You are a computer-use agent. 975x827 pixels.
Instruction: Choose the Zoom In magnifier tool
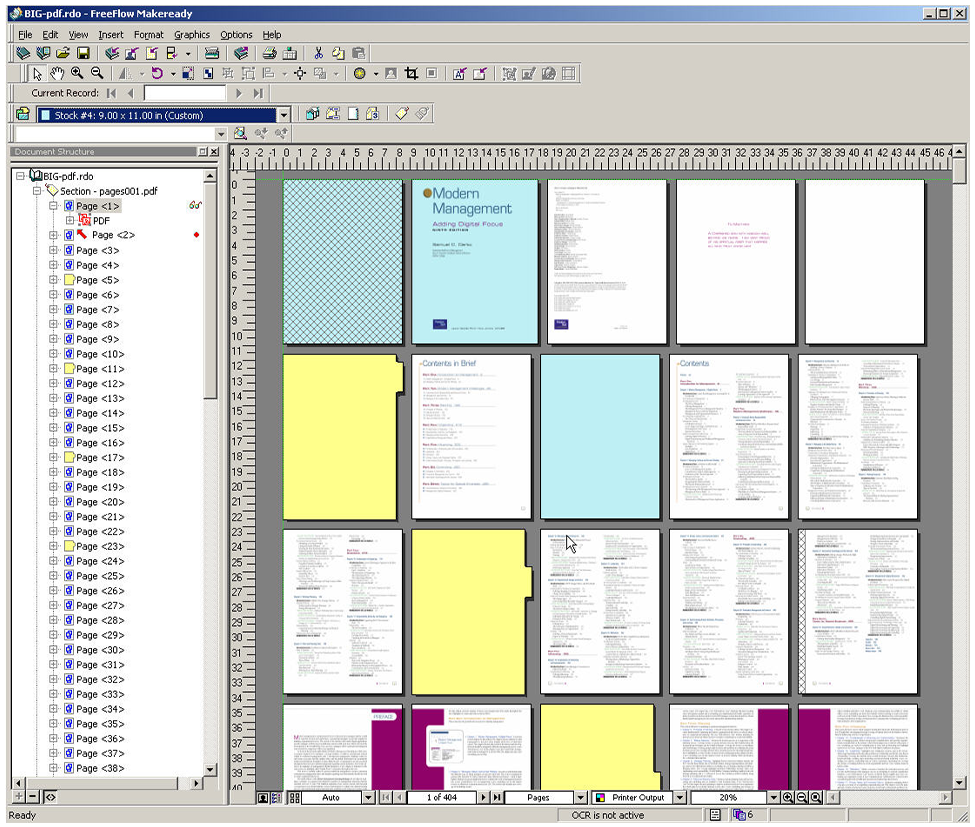[x=77, y=73]
